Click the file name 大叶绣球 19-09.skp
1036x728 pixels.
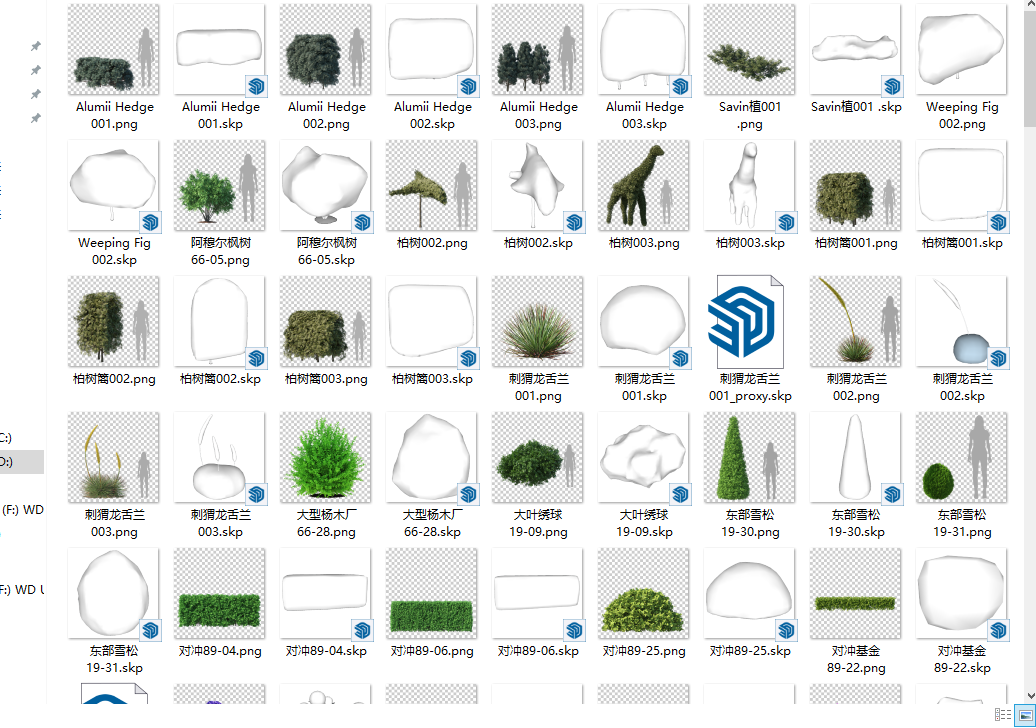coord(644,523)
